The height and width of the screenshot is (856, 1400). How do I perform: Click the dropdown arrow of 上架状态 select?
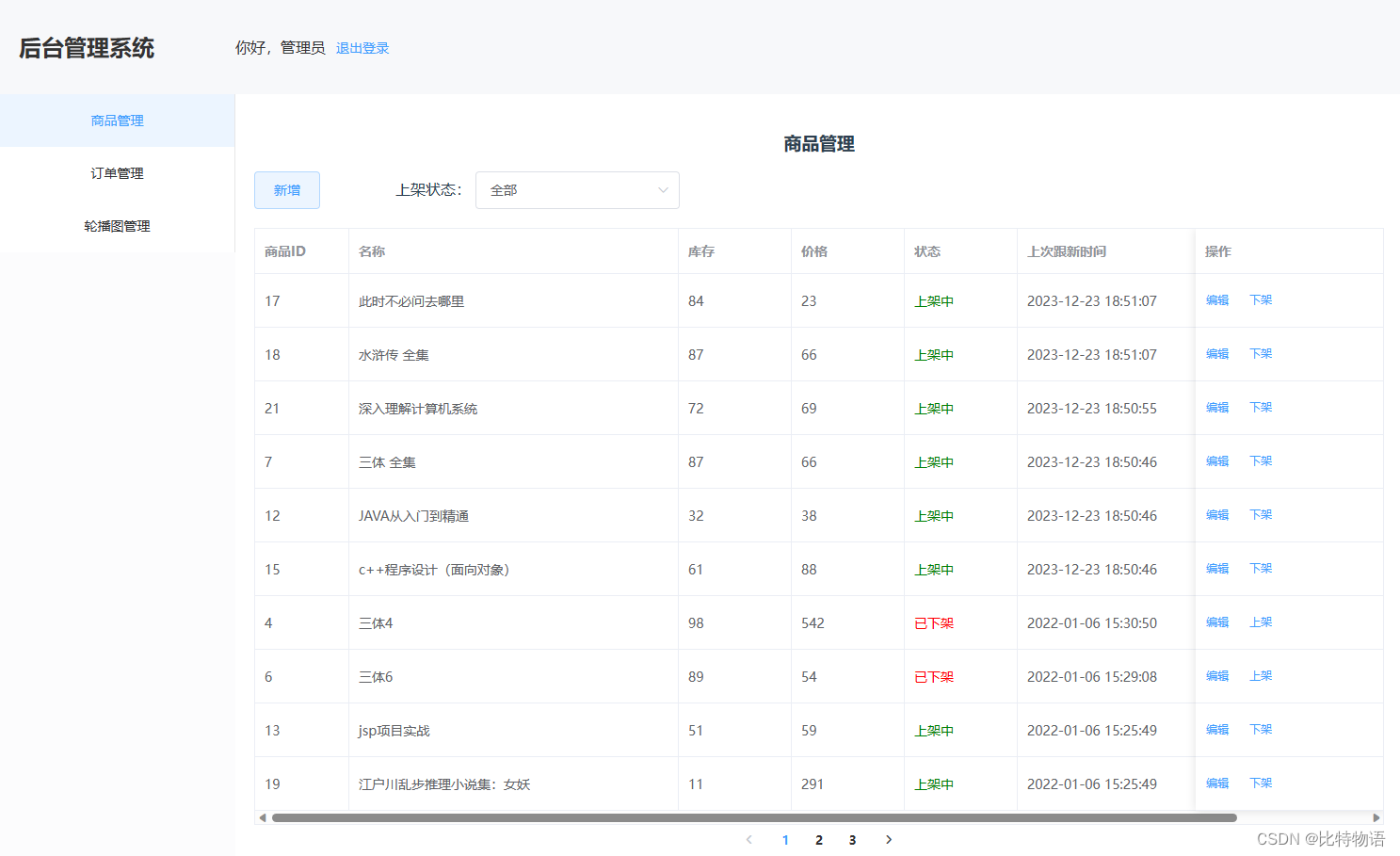[663, 190]
